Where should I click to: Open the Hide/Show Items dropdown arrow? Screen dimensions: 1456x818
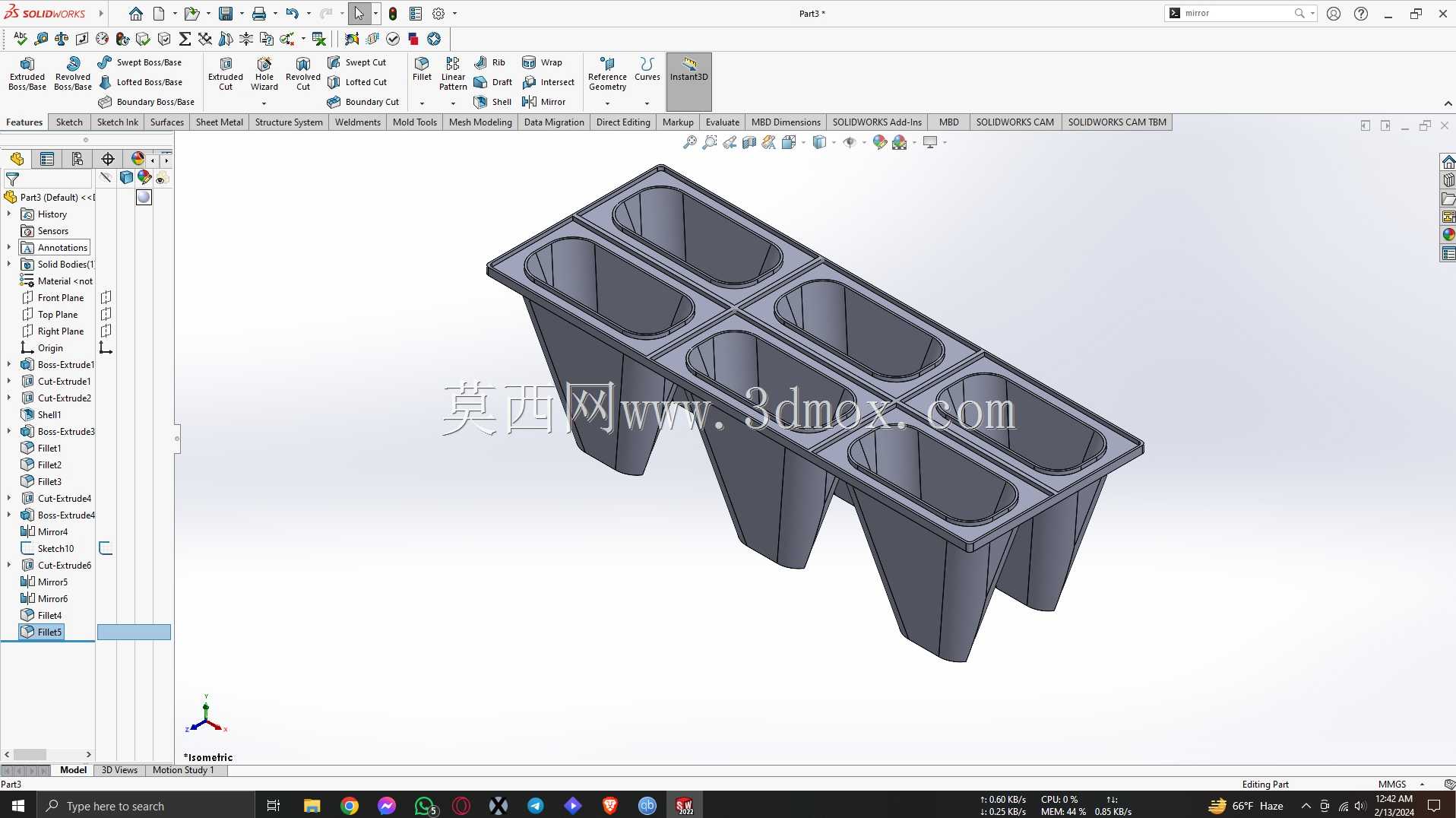coord(864,142)
